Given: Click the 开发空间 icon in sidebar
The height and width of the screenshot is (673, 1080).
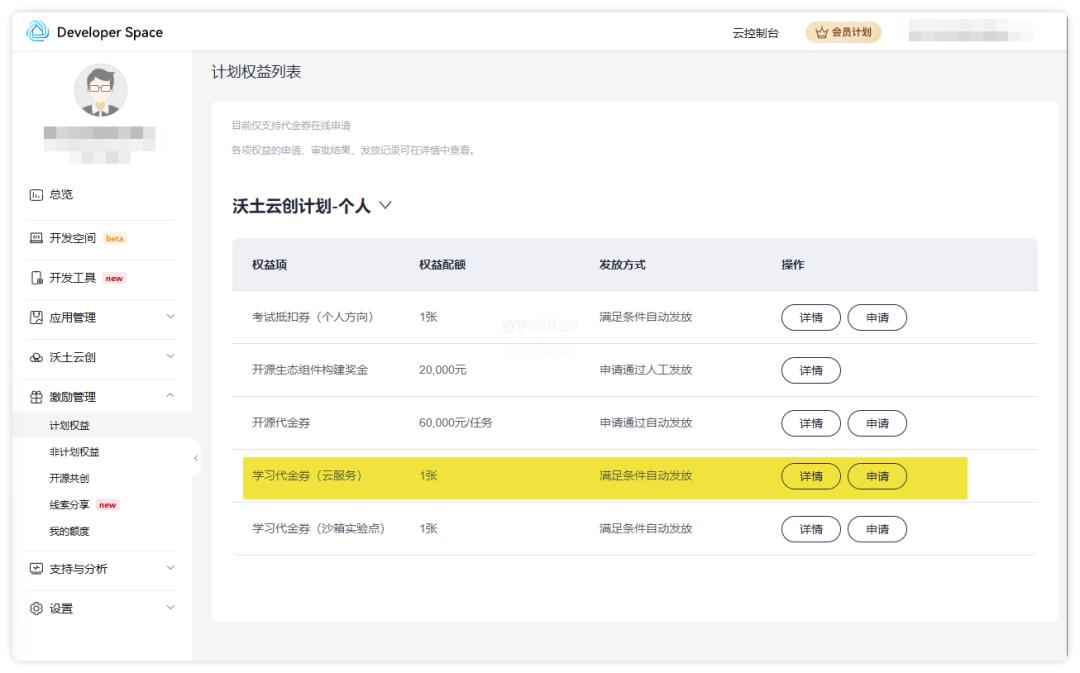Looking at the screenshot, I should click(36, 239).
